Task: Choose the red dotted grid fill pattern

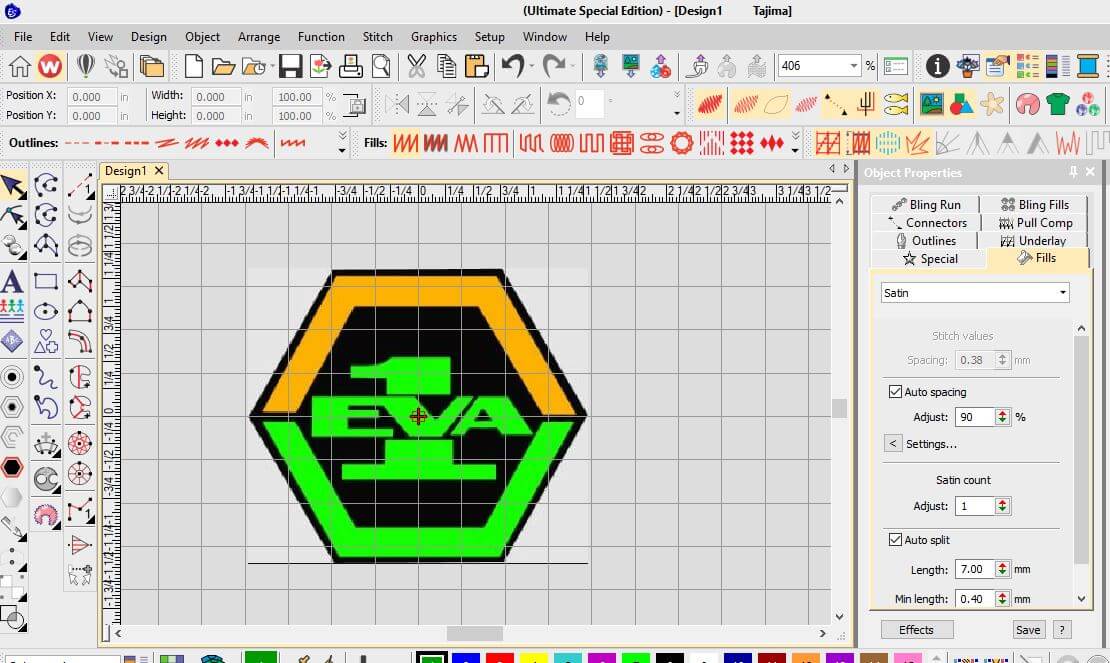Action: click(742, 144)
